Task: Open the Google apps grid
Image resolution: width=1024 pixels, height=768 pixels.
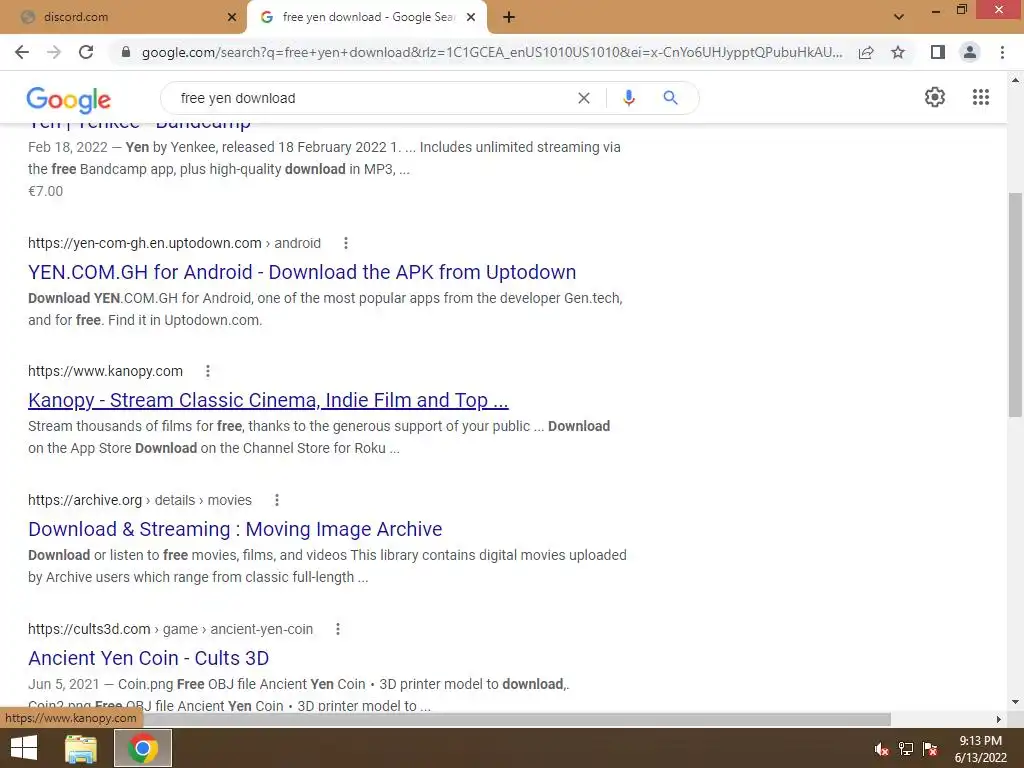Action: (981, 97)
